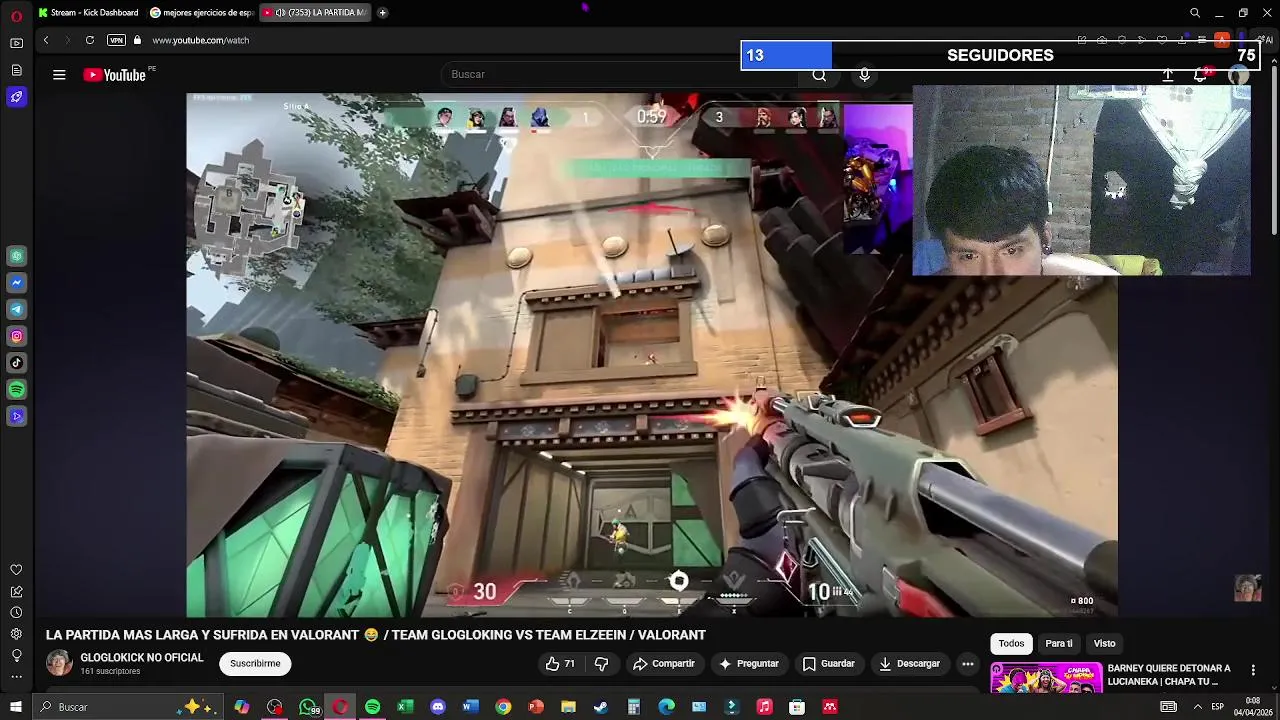Select the Todos filter chip
1280x720 pixels.
(x=1011, y=644)
